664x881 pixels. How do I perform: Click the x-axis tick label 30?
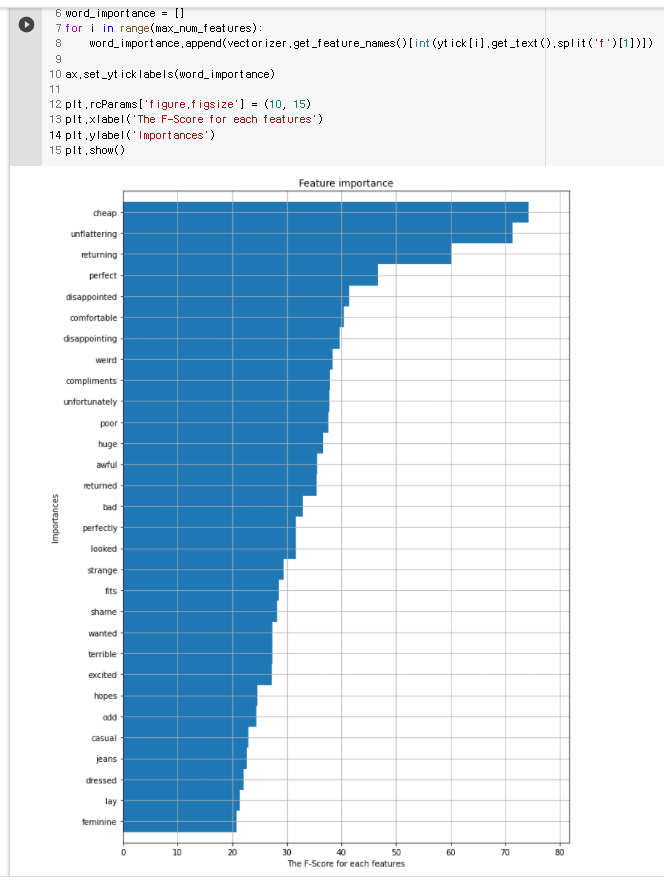(286, 852)
